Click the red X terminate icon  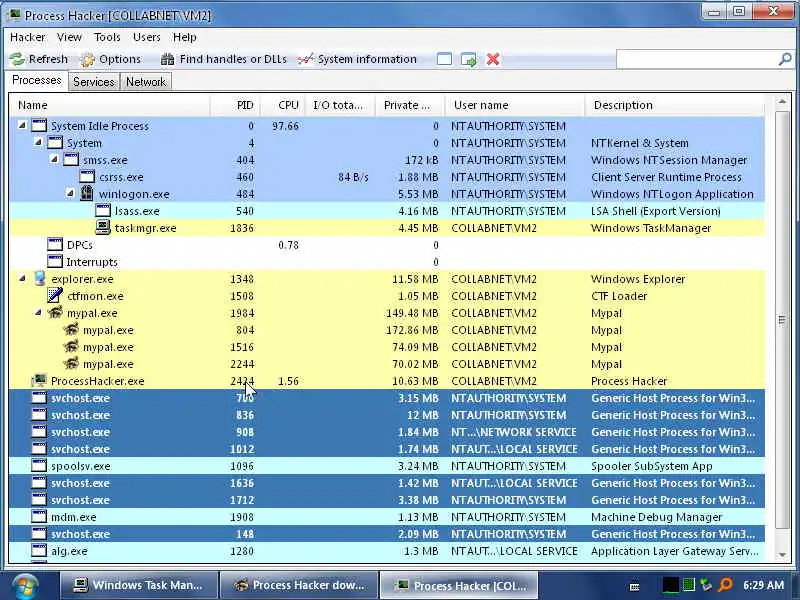coord(492,59)
